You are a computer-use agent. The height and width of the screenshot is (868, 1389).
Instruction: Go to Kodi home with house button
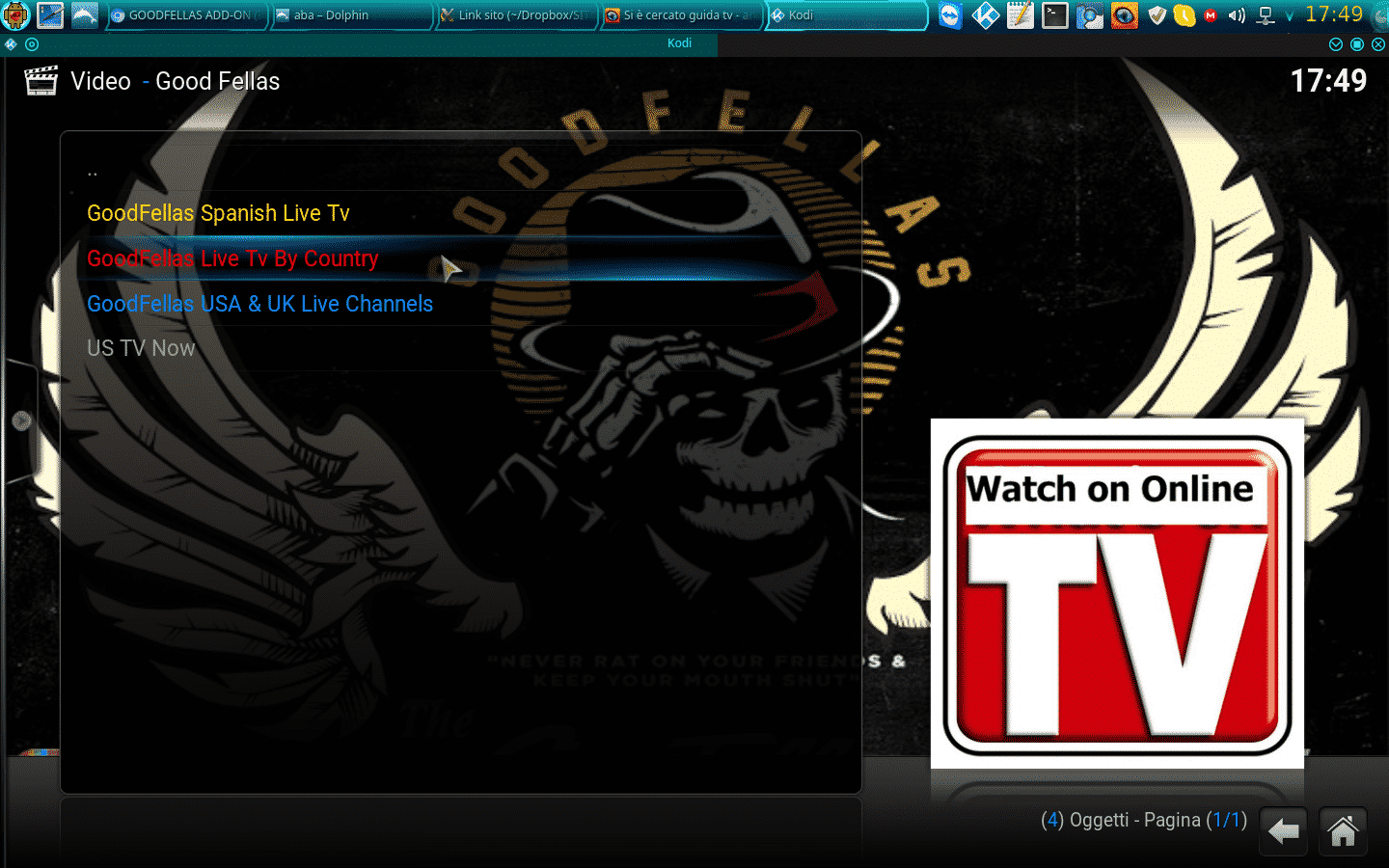coord(1343,831)
